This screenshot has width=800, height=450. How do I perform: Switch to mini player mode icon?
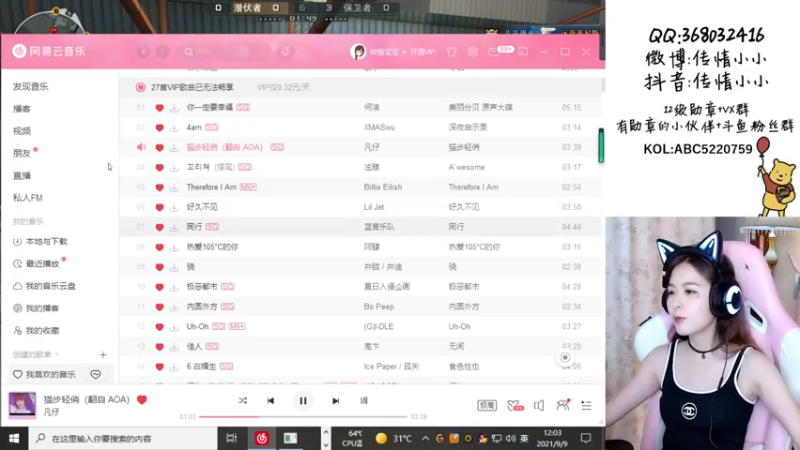click(523, 52)
